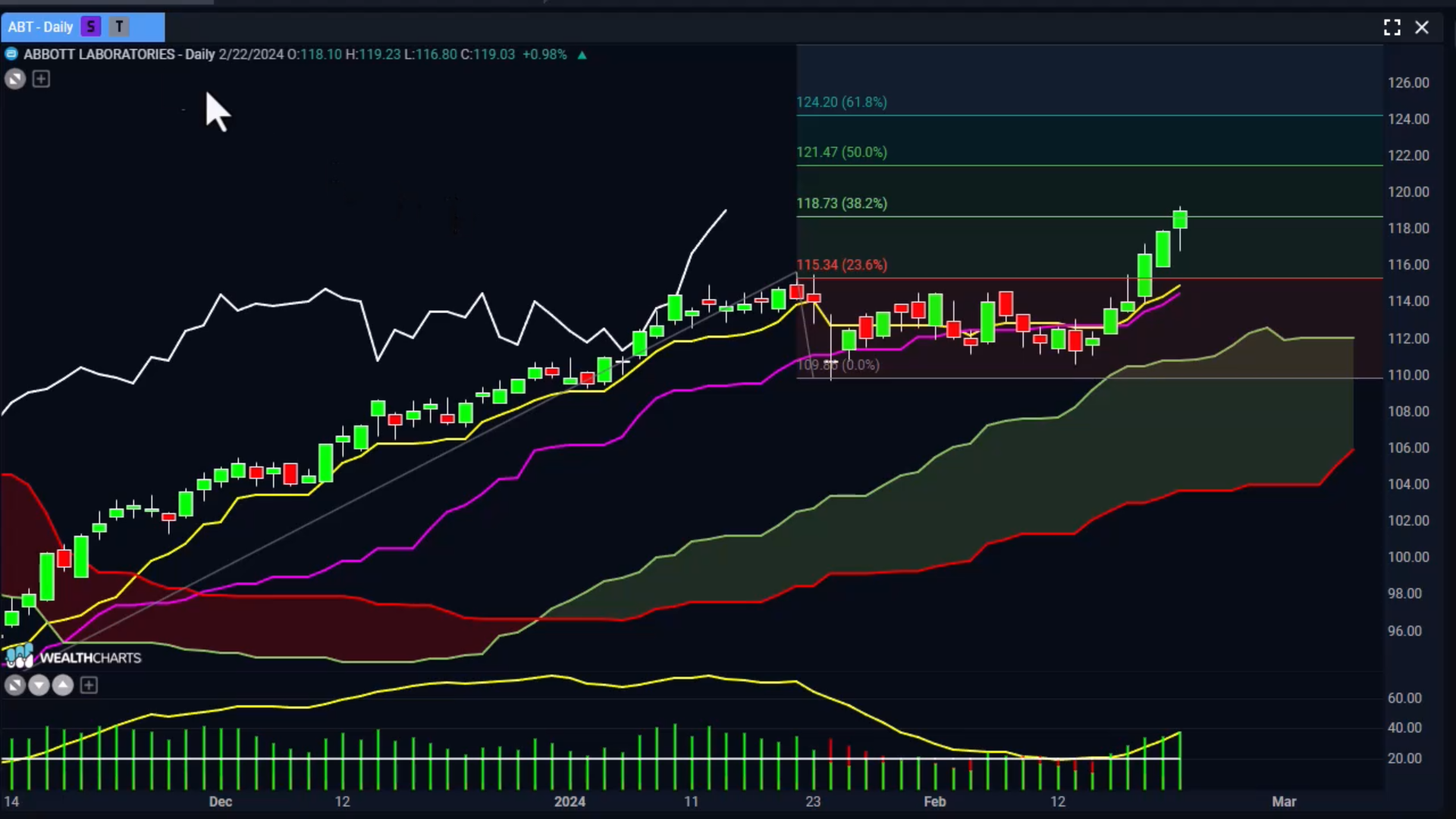Screen dimensions: 1456x819
Task: Click the Abbott Laboratories logo icon
Action: (x=11, y=54)
